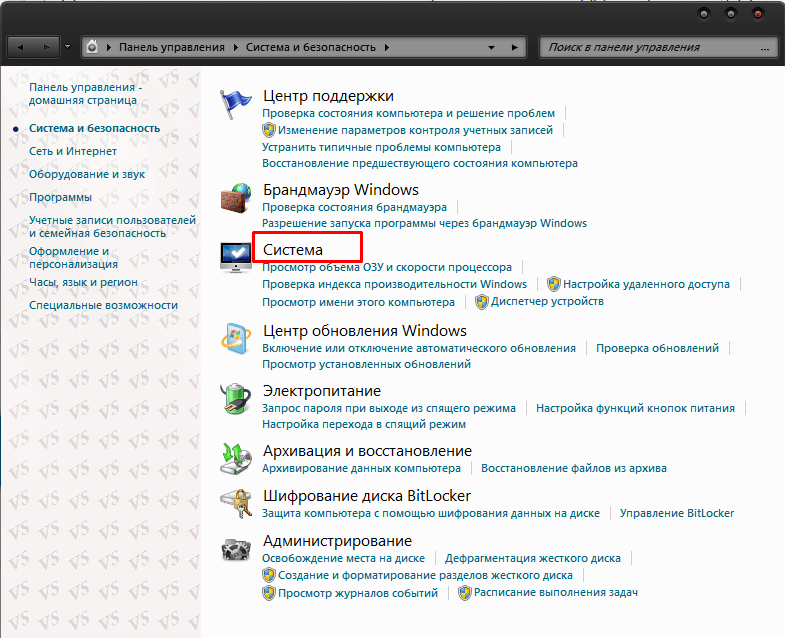Click the Система и безопасность breadcrumb
The height and width of the screenshot is (638, 785).
pos(310,47)
